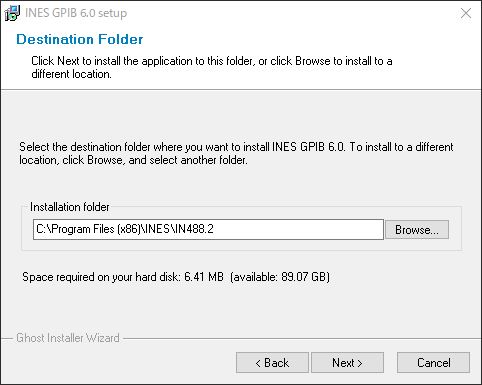482x385 pixels.
Task: Proceed with the Next button
Action: [x=347, y=363]
